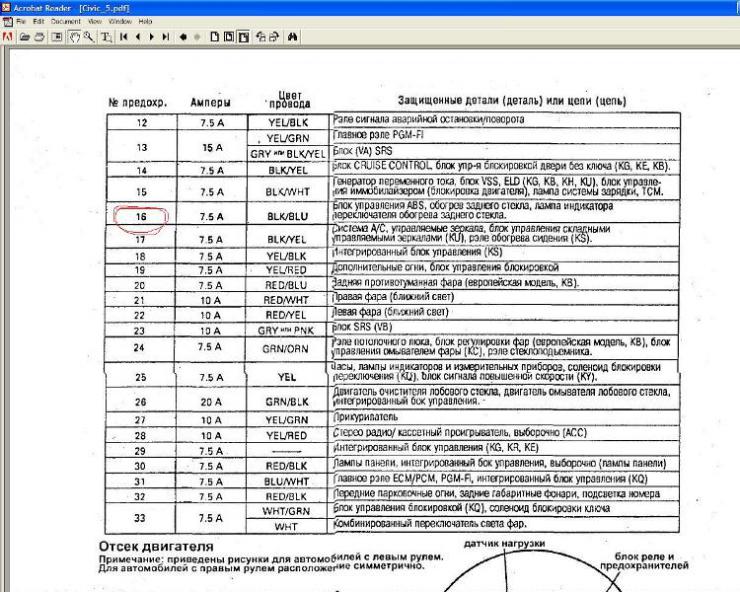
Task: Click the 'Цвет провода' column header
Action: (289, 100)
